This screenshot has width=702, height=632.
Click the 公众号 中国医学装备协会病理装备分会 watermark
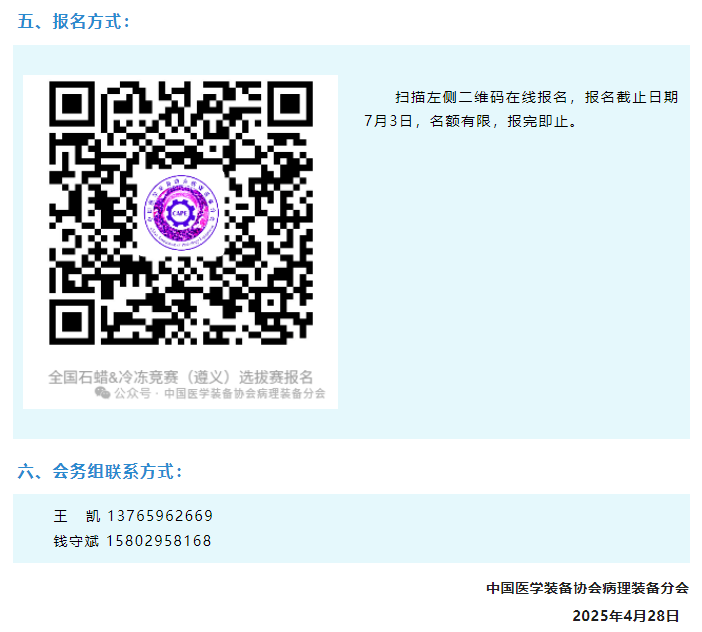(210, 393)
